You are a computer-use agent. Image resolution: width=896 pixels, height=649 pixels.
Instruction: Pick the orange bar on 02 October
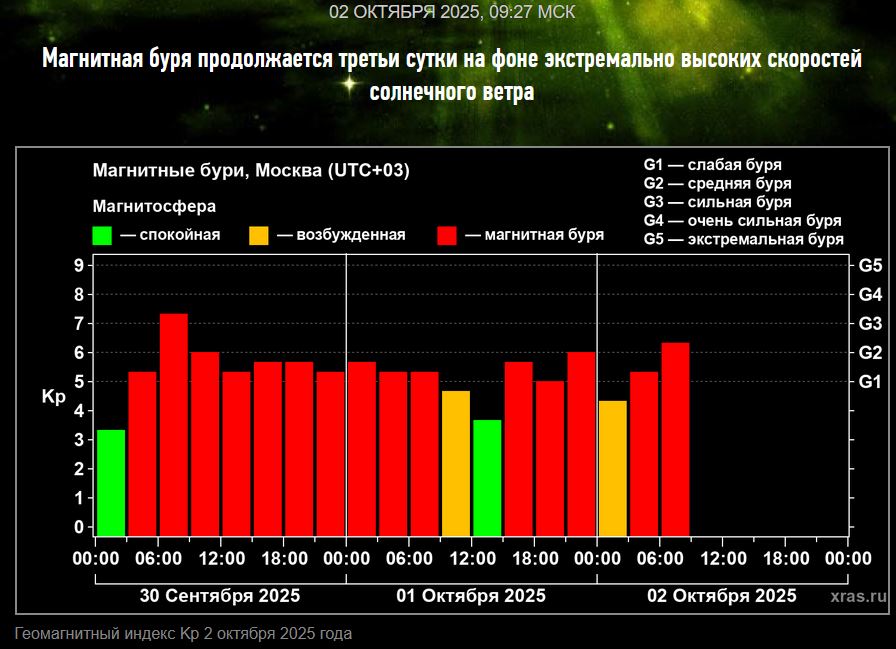[613, 468]
